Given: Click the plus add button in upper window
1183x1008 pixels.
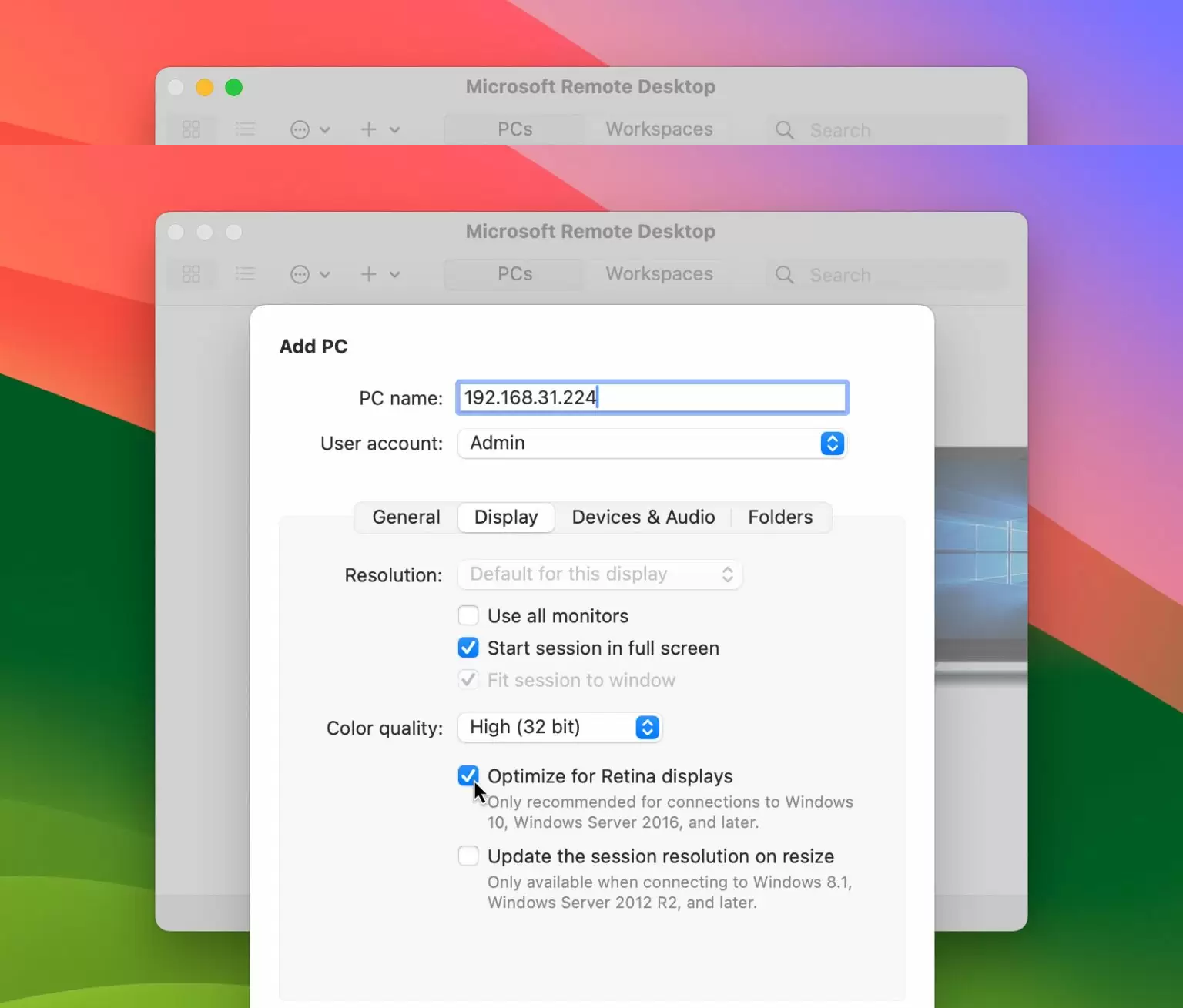Looking at the screenshot, I should (x=369, y=129).
